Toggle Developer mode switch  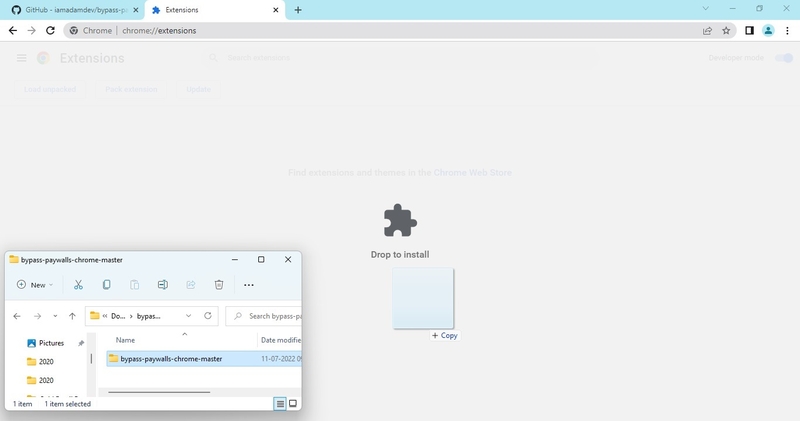point(784,58)
